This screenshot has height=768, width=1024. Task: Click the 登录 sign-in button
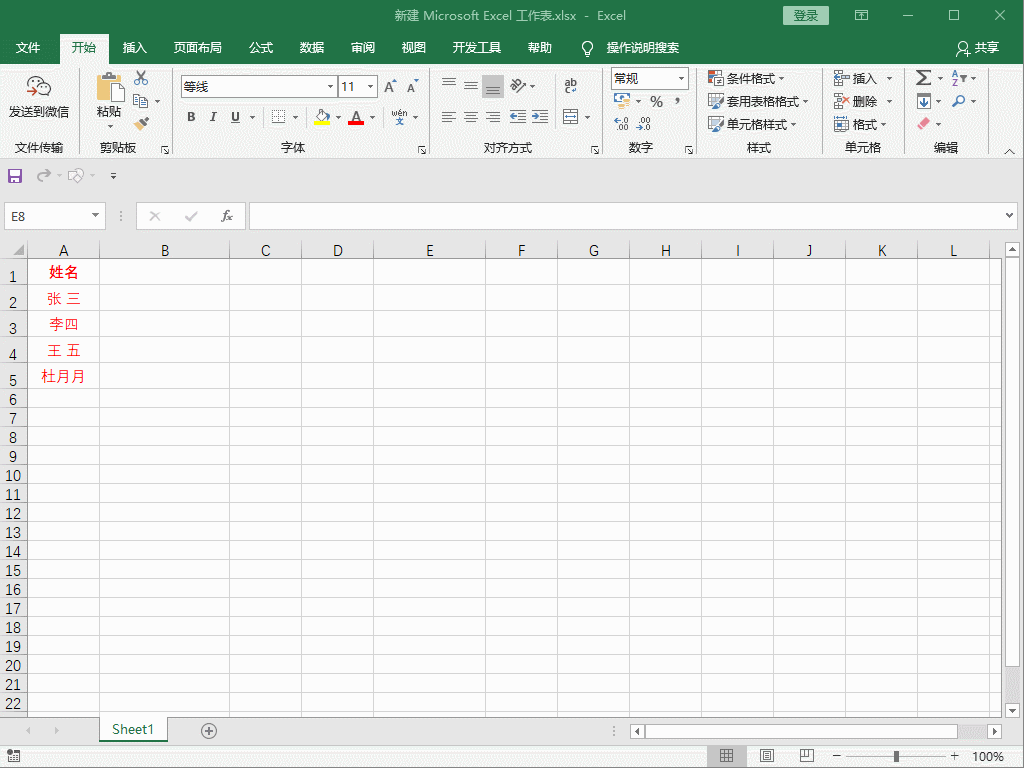tap(805, 15)
